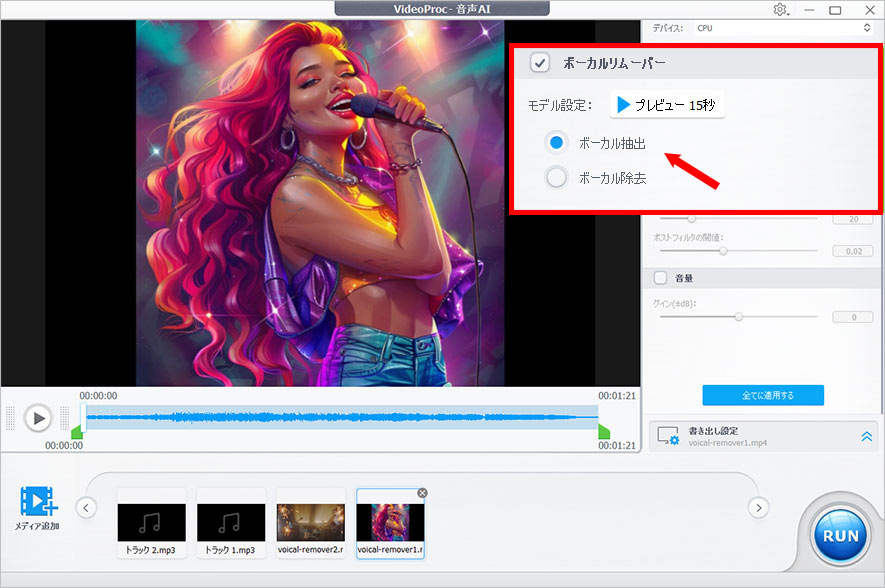This screenshot has height=588, width=885.
Task: Open settings via the gear icon
Action: (781, 10)
